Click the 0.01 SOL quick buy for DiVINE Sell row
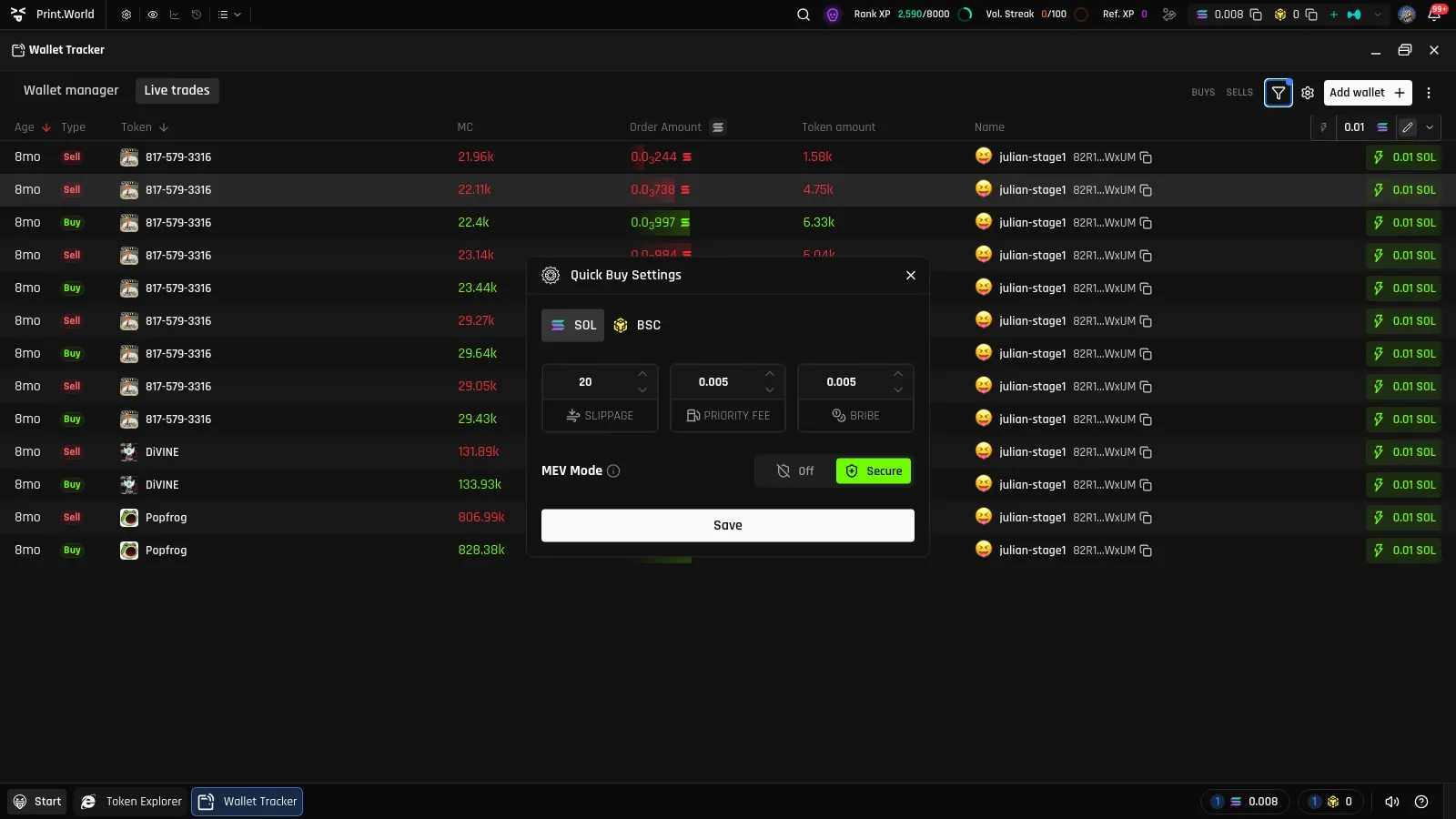Screen dimensions: 1456x819 (1403, 452)
